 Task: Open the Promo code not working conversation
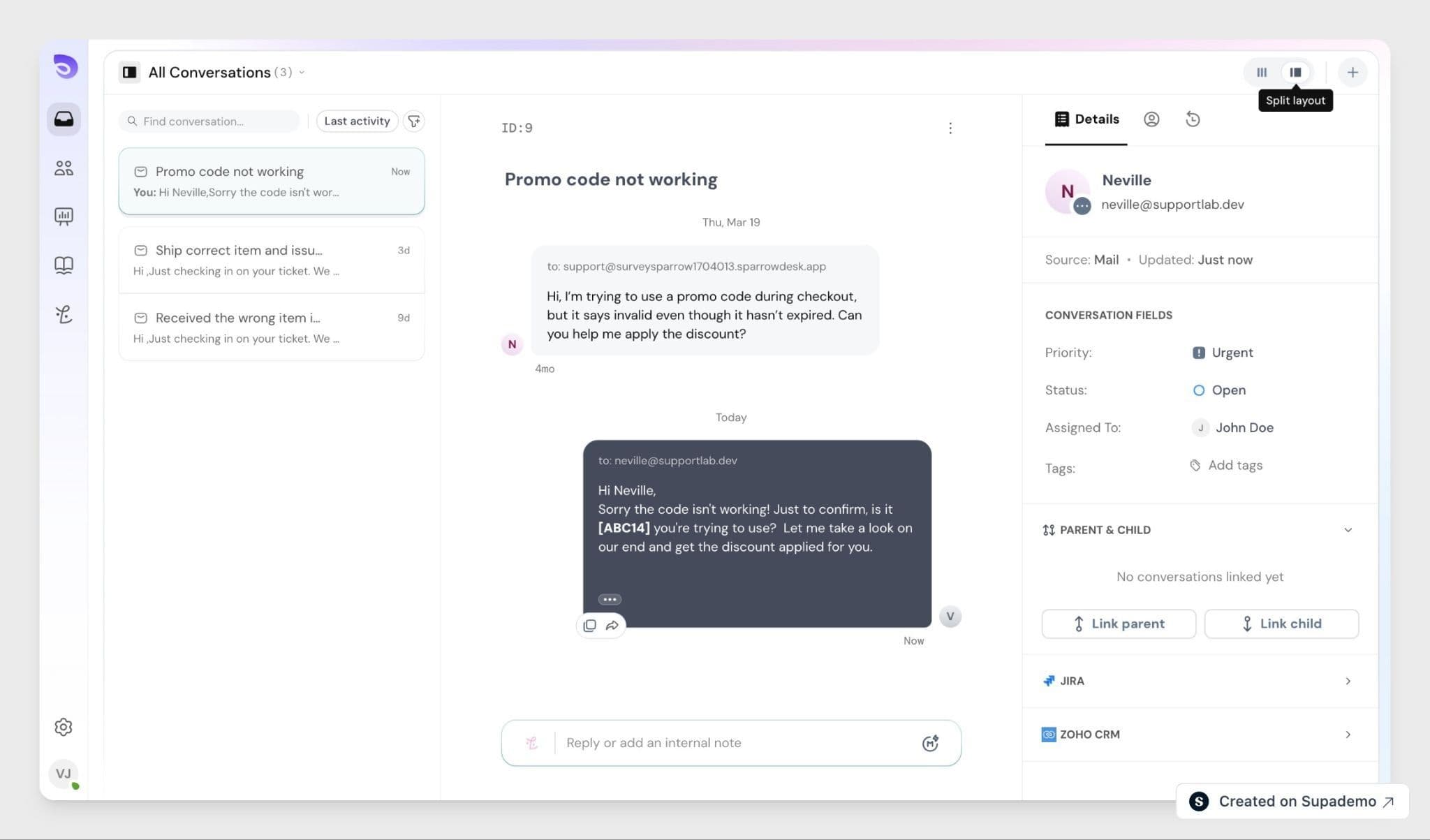(272, 181)
